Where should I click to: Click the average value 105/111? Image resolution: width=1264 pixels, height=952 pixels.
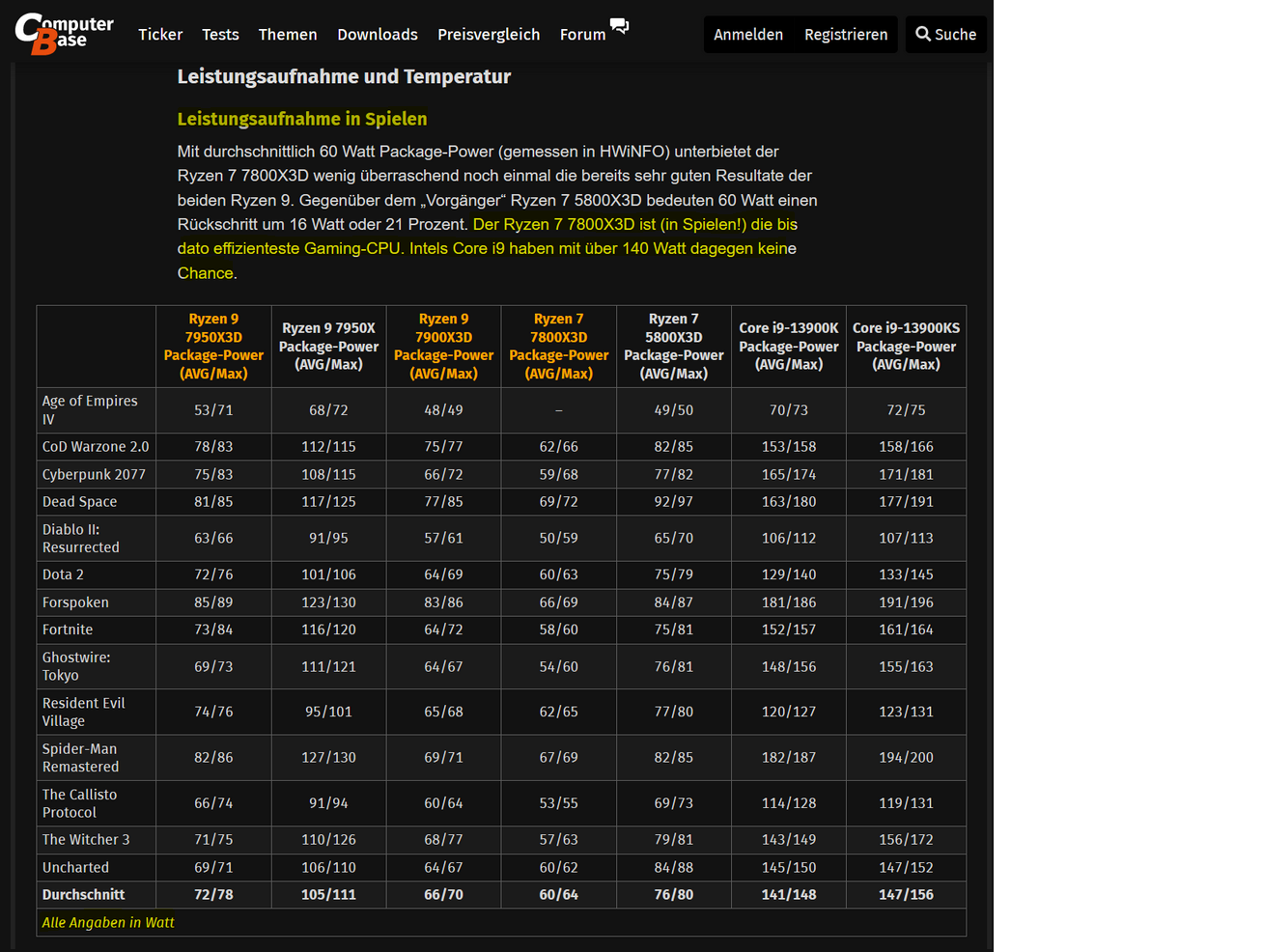[328, 895]
